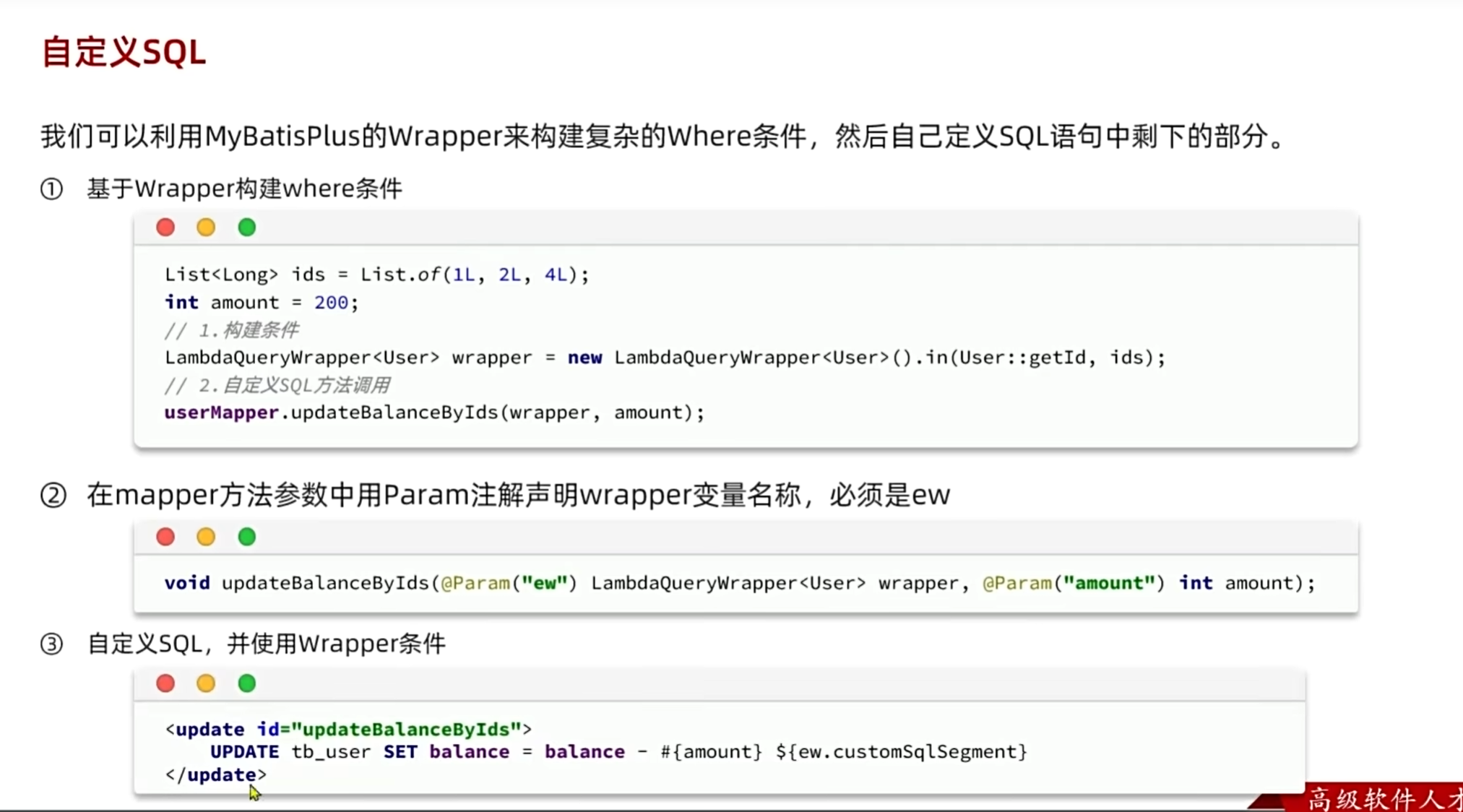Viewport: 1463px width, 812px height.
Task: Click green dot in first code window
Action: [x=247, y=228]
